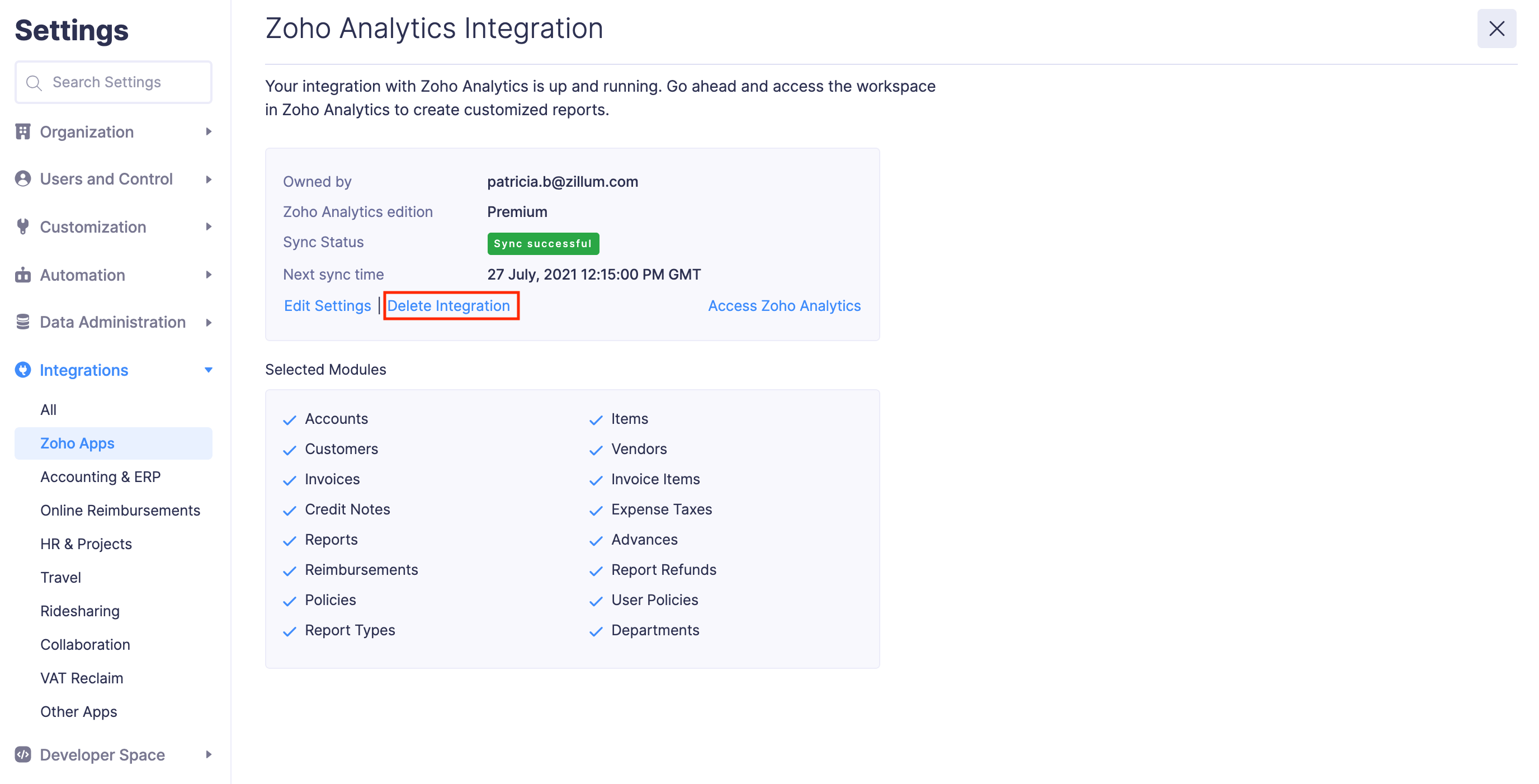This screenshot has width=1539, height=784.
Task: Open Edit Settings for the integration
Action: pyautogui.click(x=327, y=305)
